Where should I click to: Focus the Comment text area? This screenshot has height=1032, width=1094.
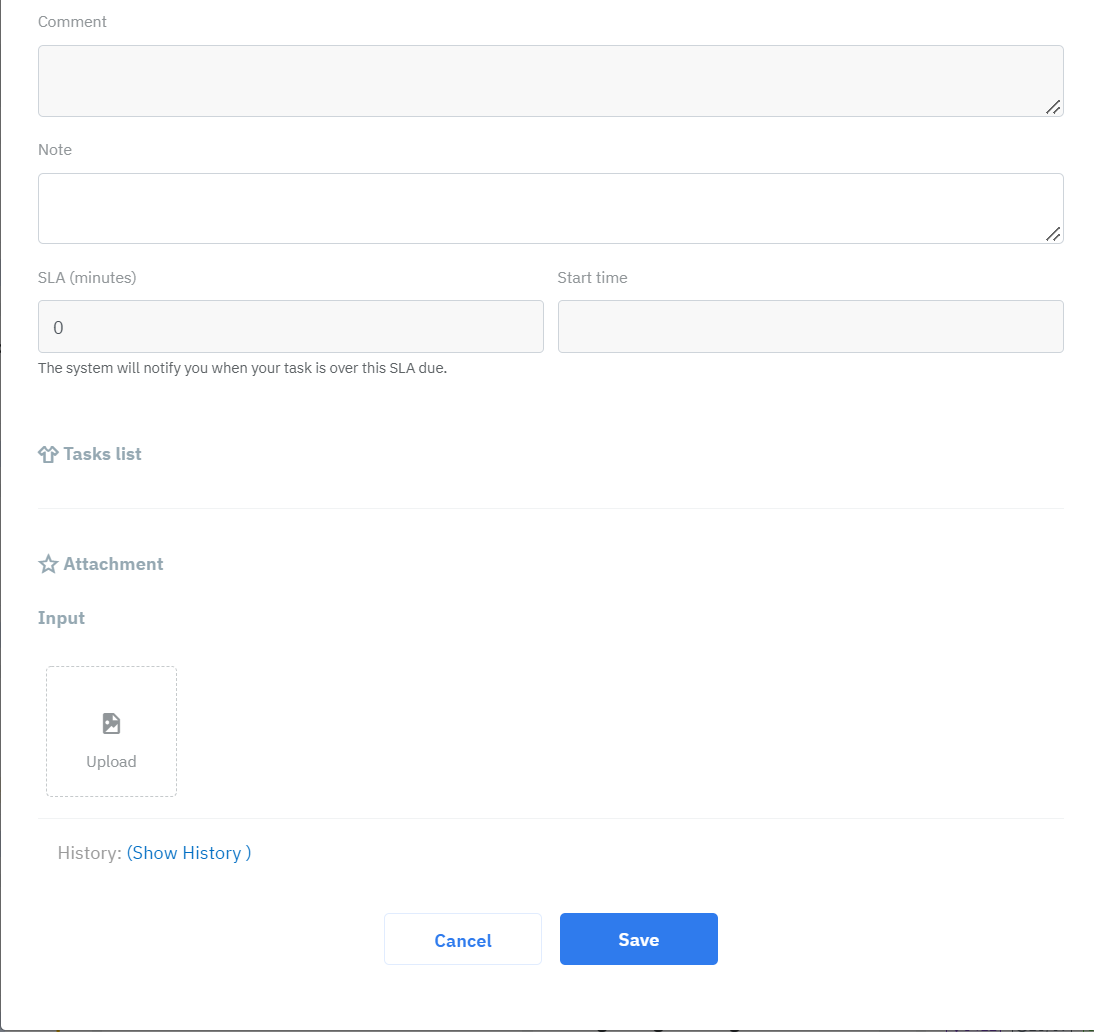[x=550, y=81]
